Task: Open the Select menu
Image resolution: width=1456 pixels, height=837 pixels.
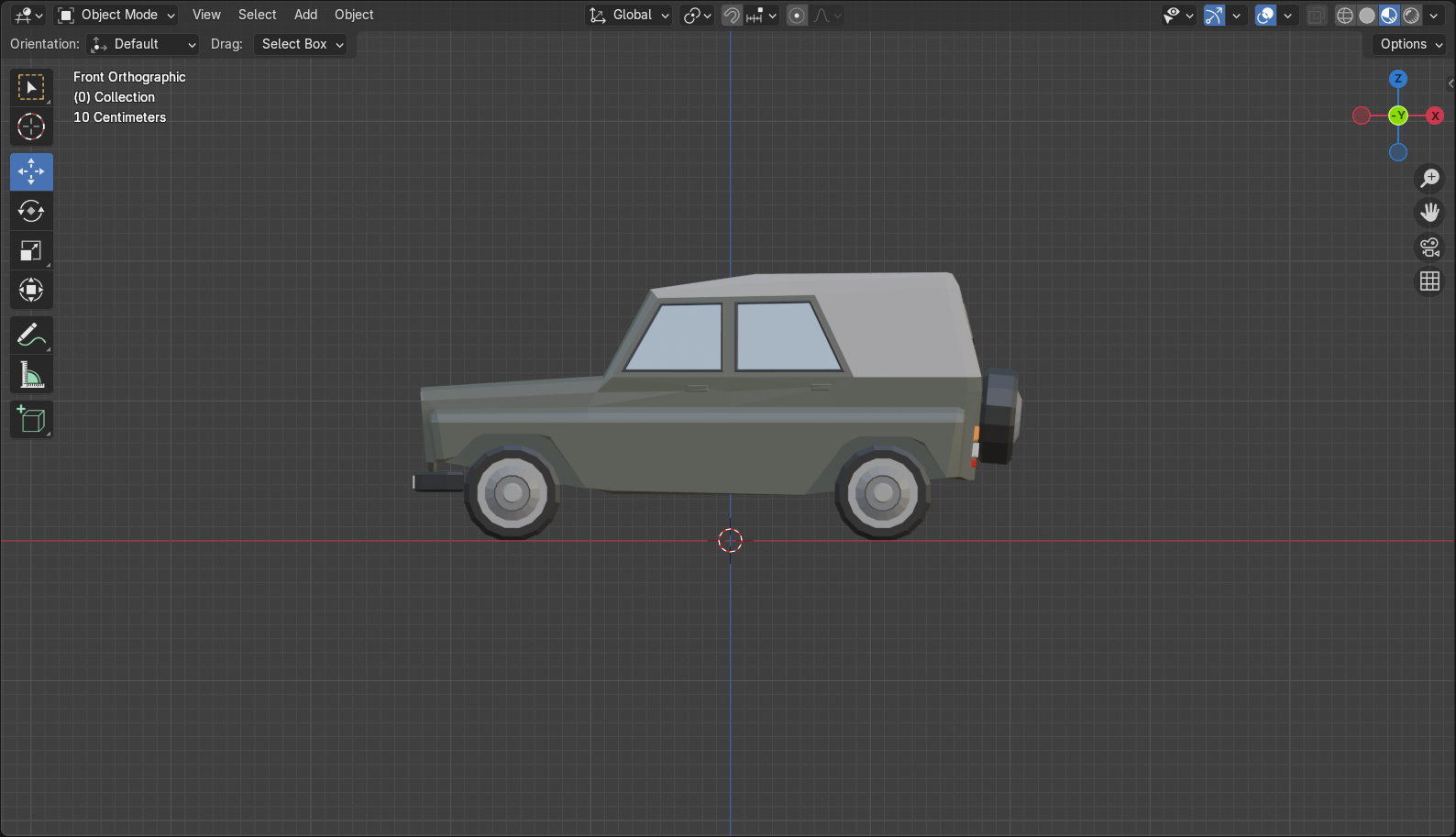Action: coord(257,15)
